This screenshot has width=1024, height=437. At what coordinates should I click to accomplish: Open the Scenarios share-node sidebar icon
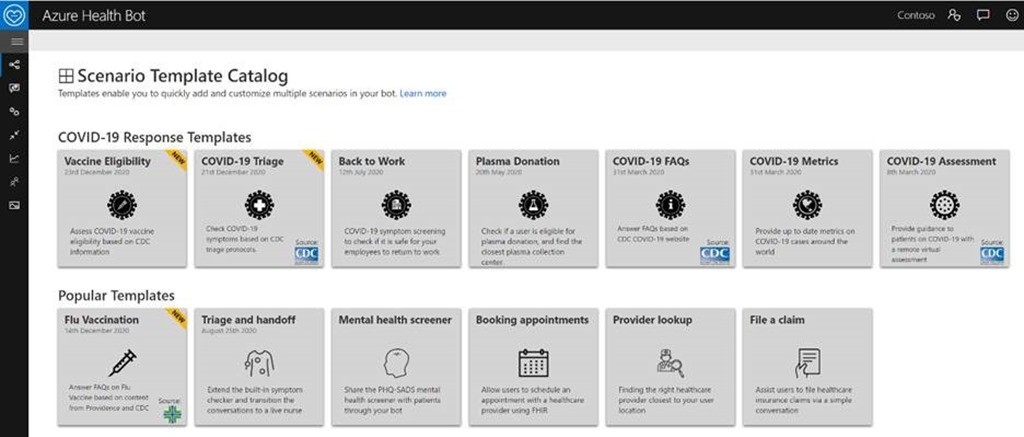[14, 65]
